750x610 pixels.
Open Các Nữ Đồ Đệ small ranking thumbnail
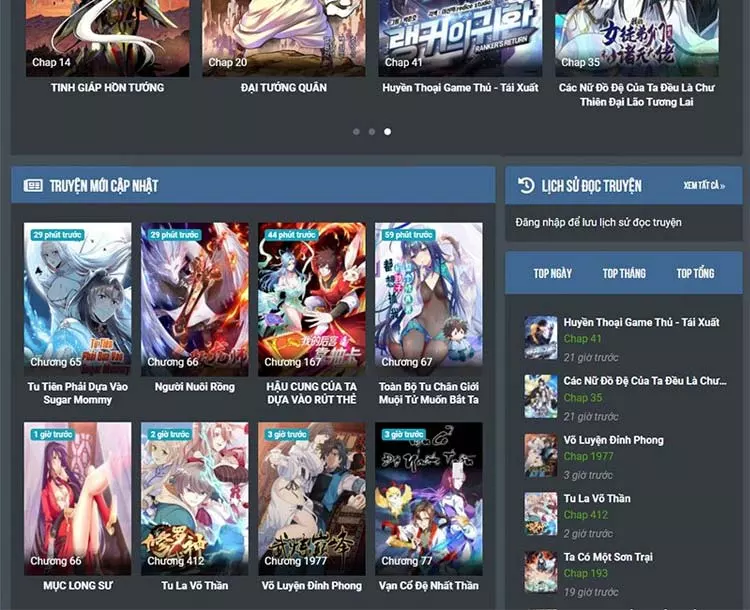[x=541, y=396]
